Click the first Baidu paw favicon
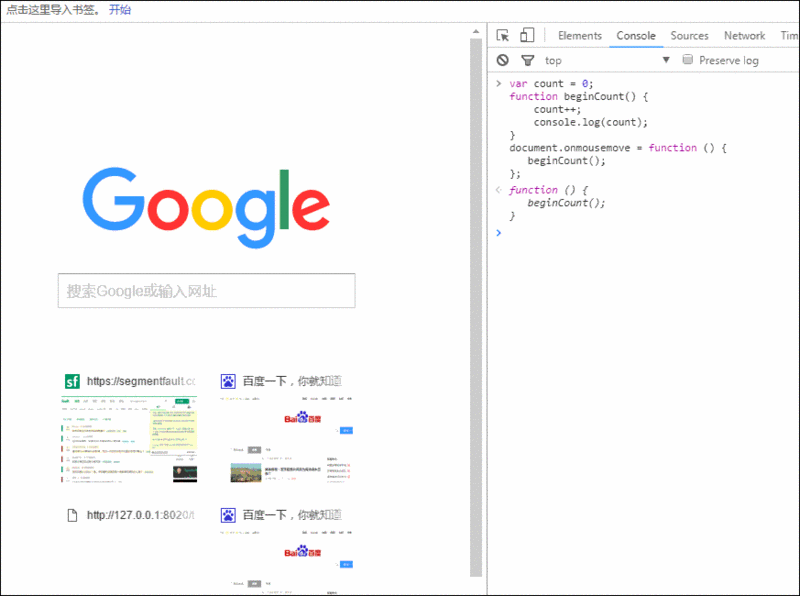The height and width of the screenshot is (596, 800). pos(228,381)
